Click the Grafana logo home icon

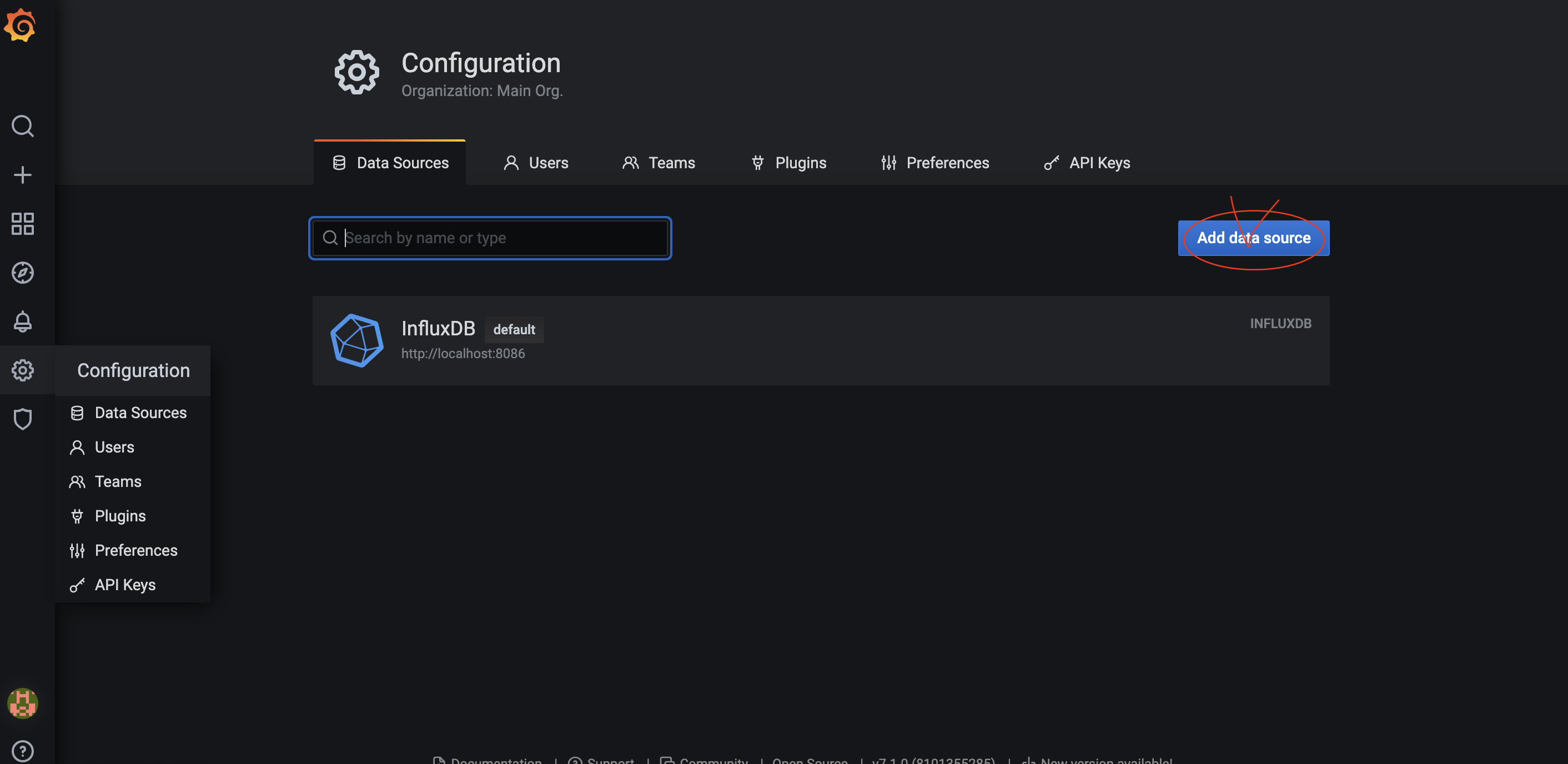pos(20,25)
